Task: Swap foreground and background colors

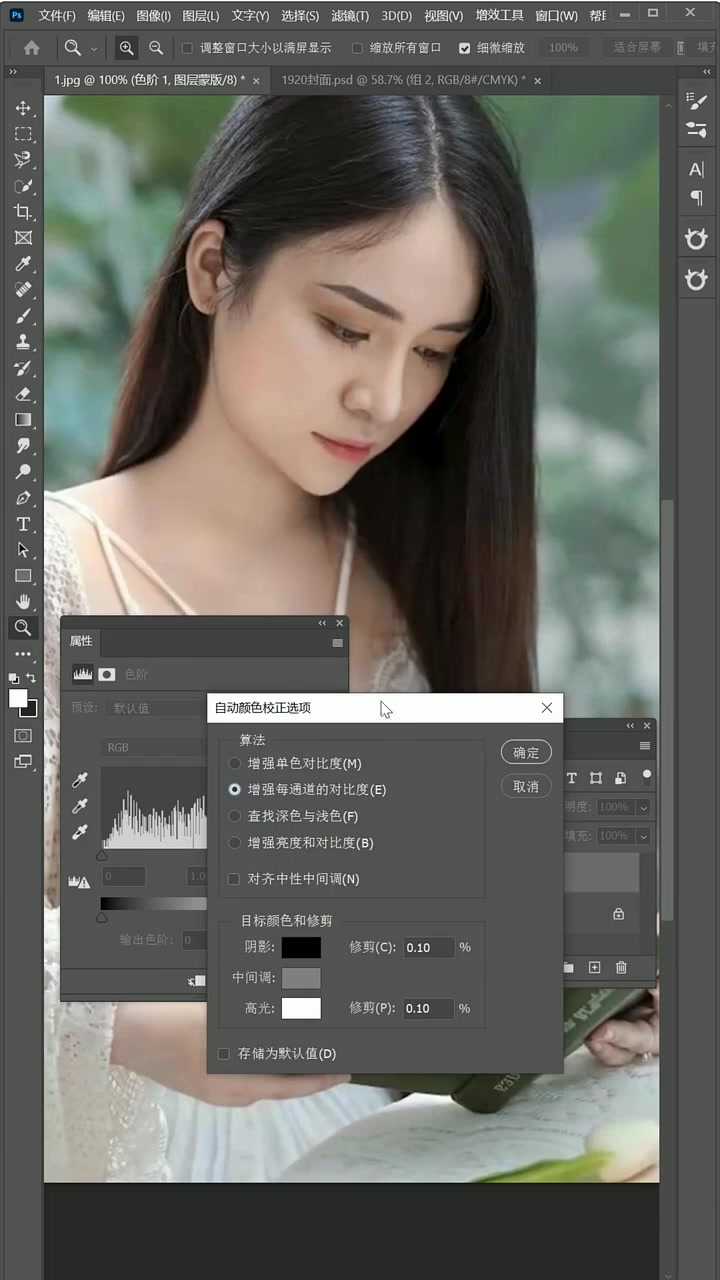Action: tap(31, 678)
